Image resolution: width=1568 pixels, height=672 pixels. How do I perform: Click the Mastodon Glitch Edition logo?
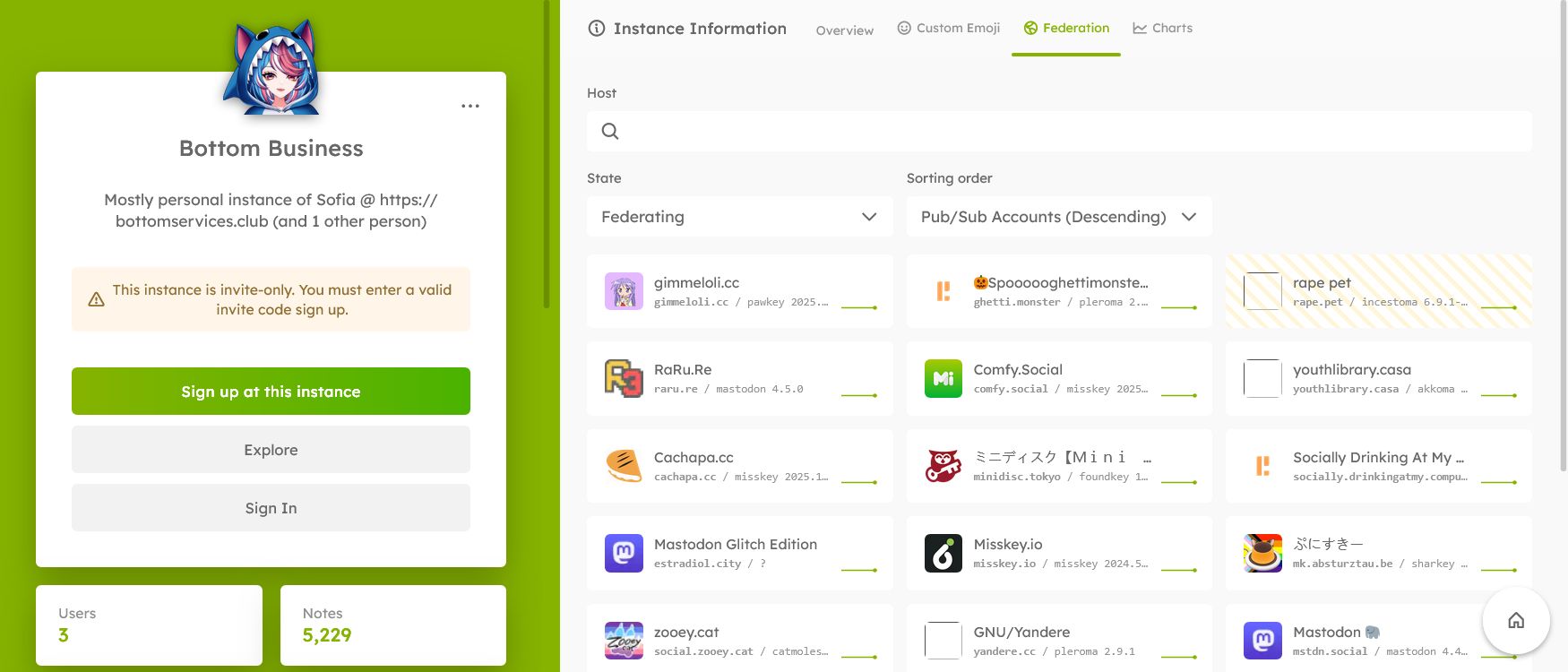click(624, 554)
